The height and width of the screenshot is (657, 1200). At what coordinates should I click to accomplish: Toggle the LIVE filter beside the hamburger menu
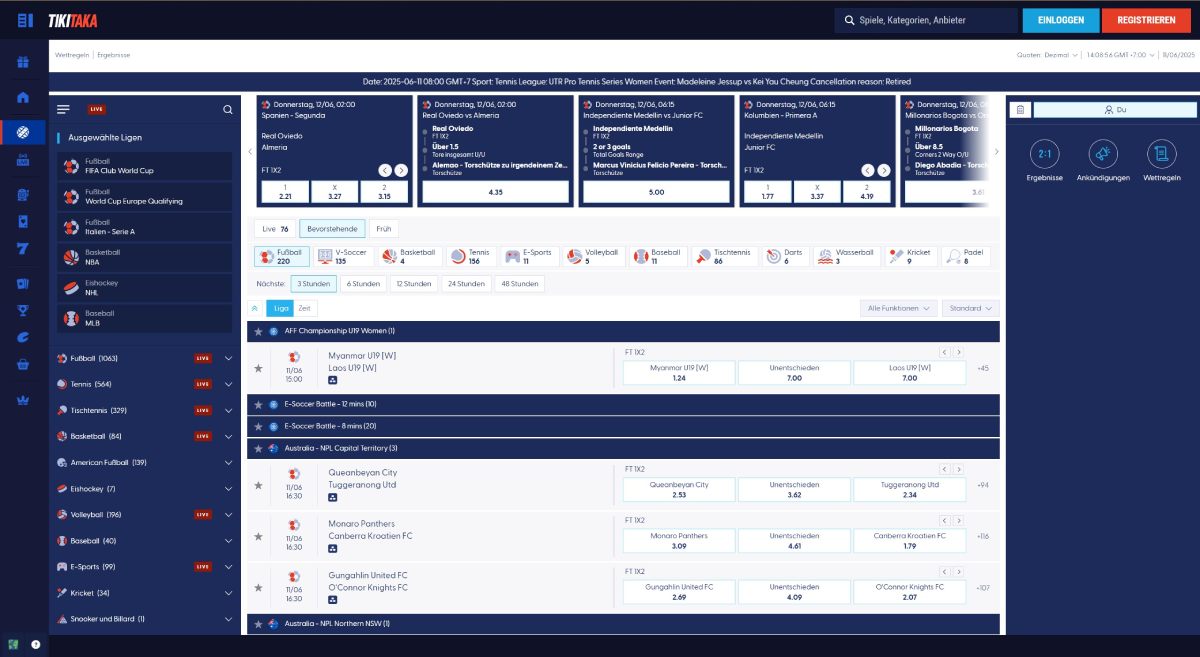click(x=97, y=110)
